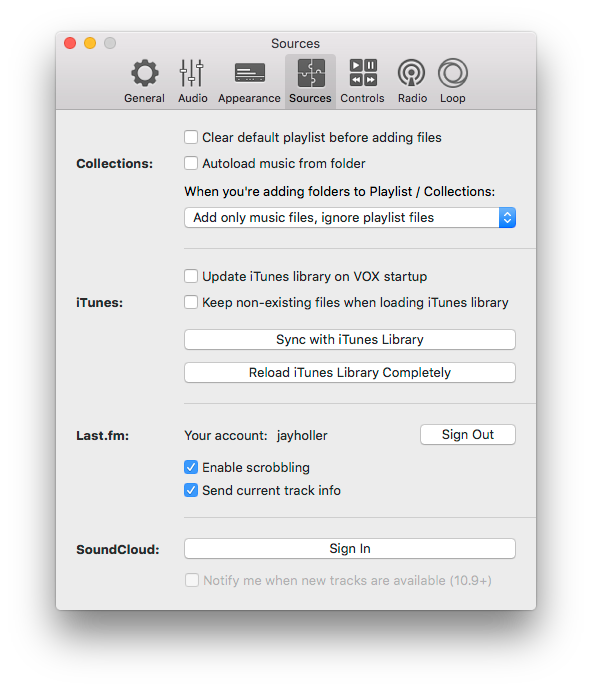
Task: Click the iTunes: section label
Action: point(99,303)
